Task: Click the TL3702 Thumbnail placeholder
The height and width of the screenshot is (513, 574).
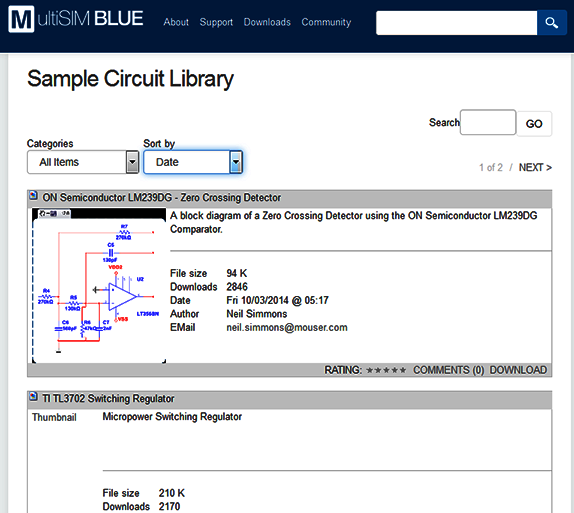Action: point(54,417)
